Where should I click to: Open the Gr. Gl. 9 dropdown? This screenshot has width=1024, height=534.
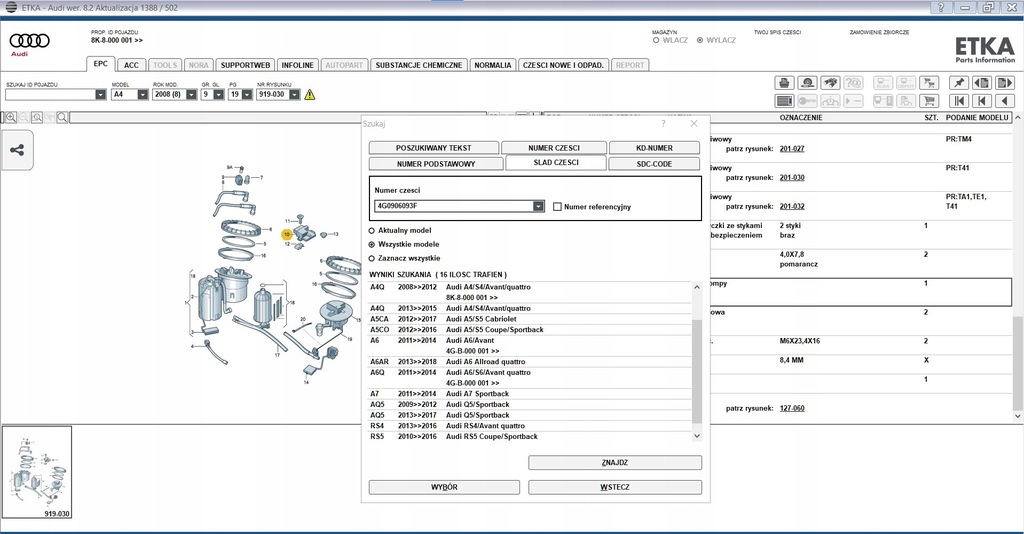pos(218,95)
